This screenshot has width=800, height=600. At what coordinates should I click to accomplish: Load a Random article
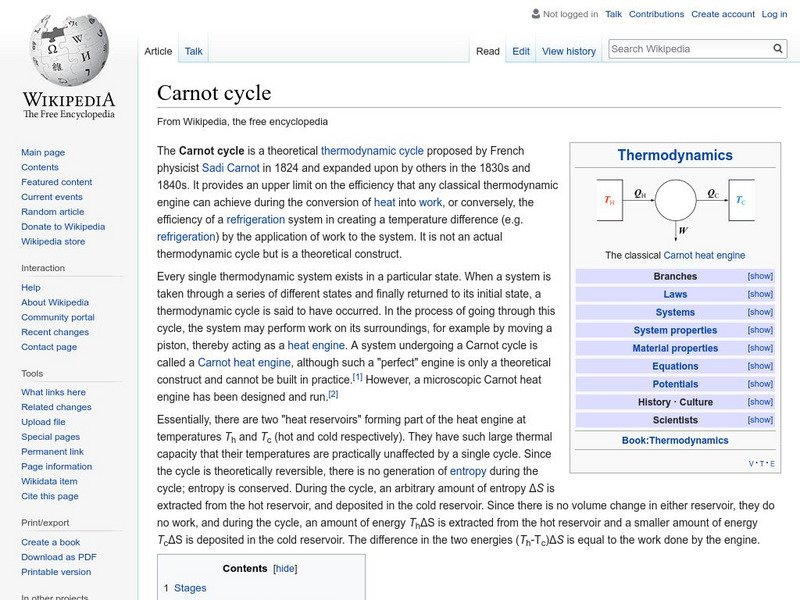click(53, 211)
